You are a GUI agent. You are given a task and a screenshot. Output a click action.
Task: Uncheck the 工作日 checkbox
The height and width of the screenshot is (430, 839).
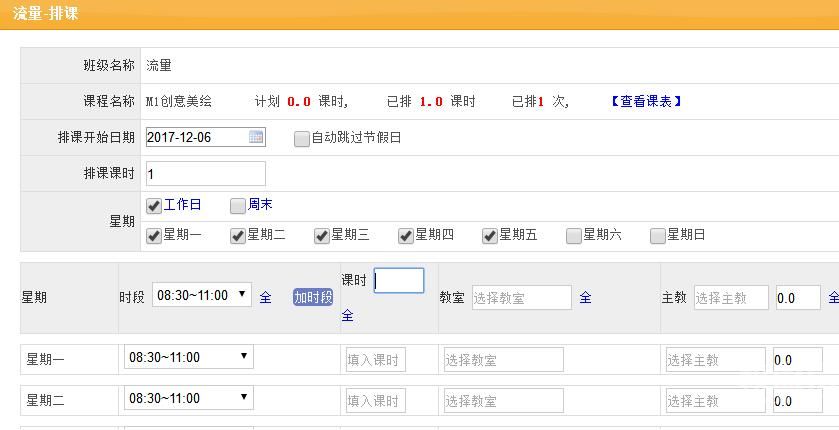[x=154, y=206]
